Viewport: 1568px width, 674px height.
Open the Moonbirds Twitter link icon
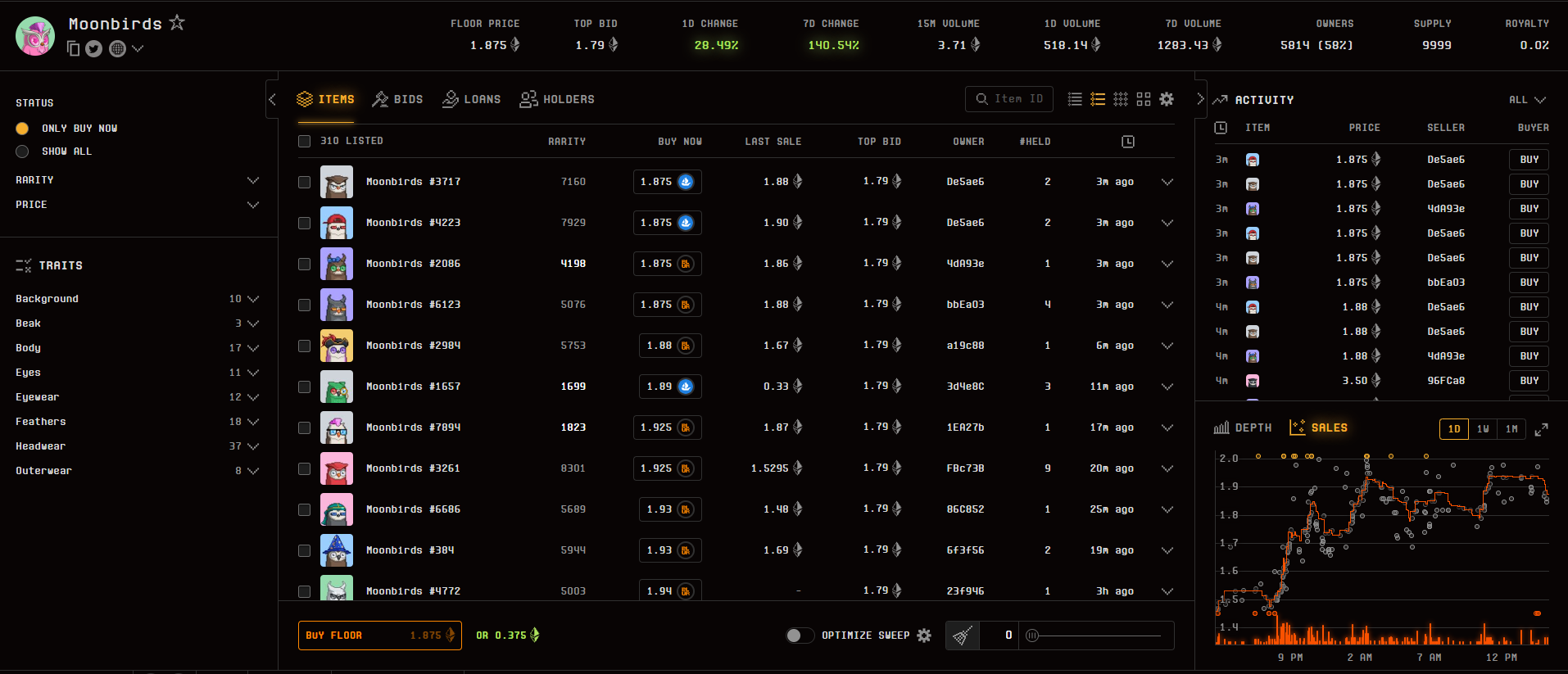pos(94,49)
